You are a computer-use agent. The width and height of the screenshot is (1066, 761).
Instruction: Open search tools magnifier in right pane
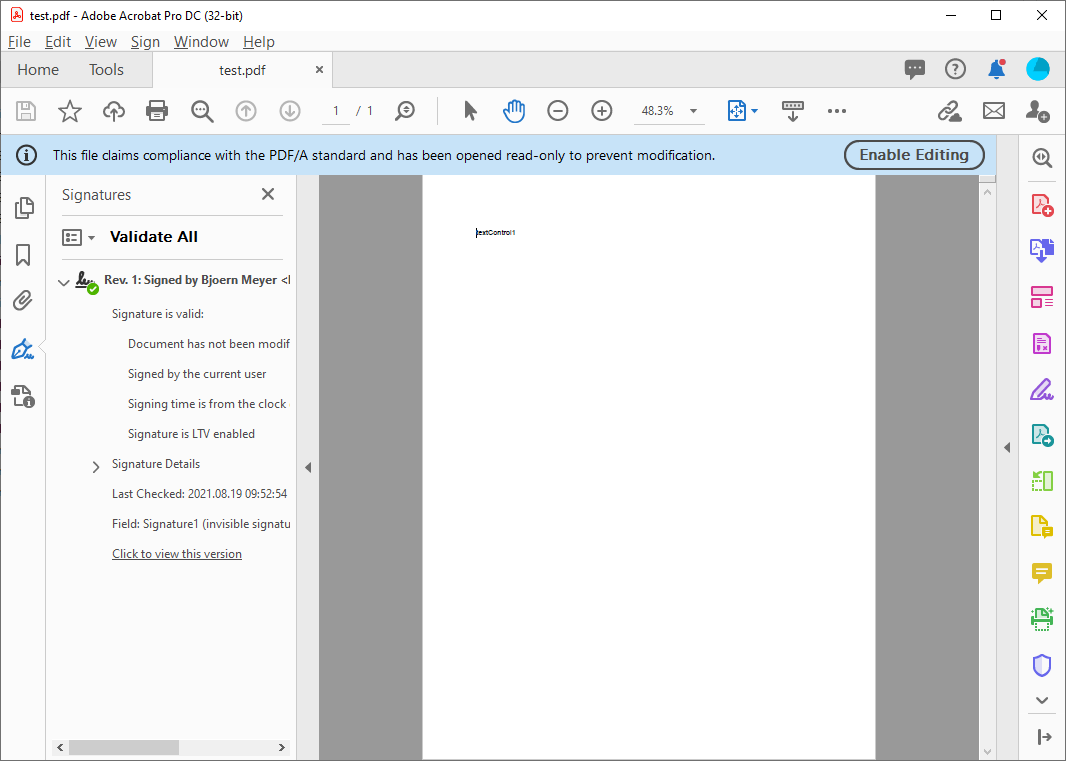pos(1042,158)
